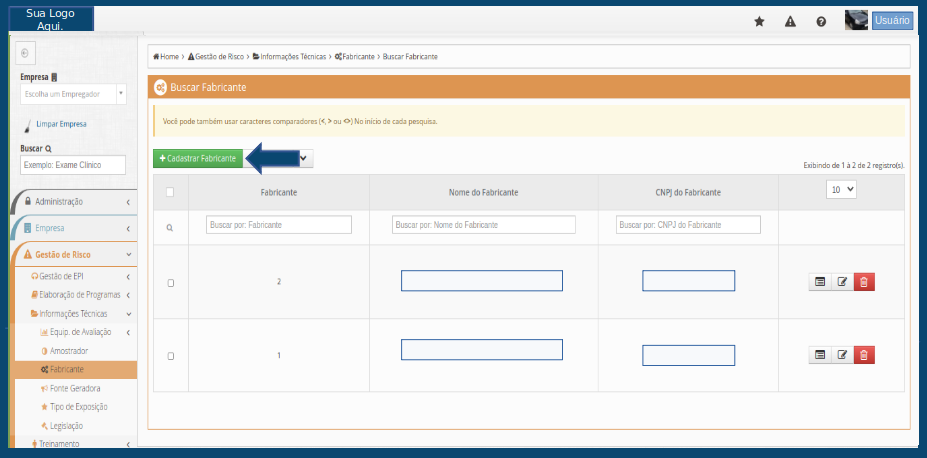Open the 10 records-per-page dropdown

[x=841, y=190]
